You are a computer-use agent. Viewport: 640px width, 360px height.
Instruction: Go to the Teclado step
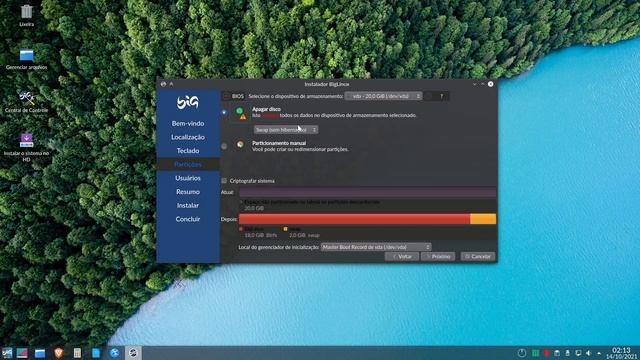pyautogui.click(x=188, y=151)
